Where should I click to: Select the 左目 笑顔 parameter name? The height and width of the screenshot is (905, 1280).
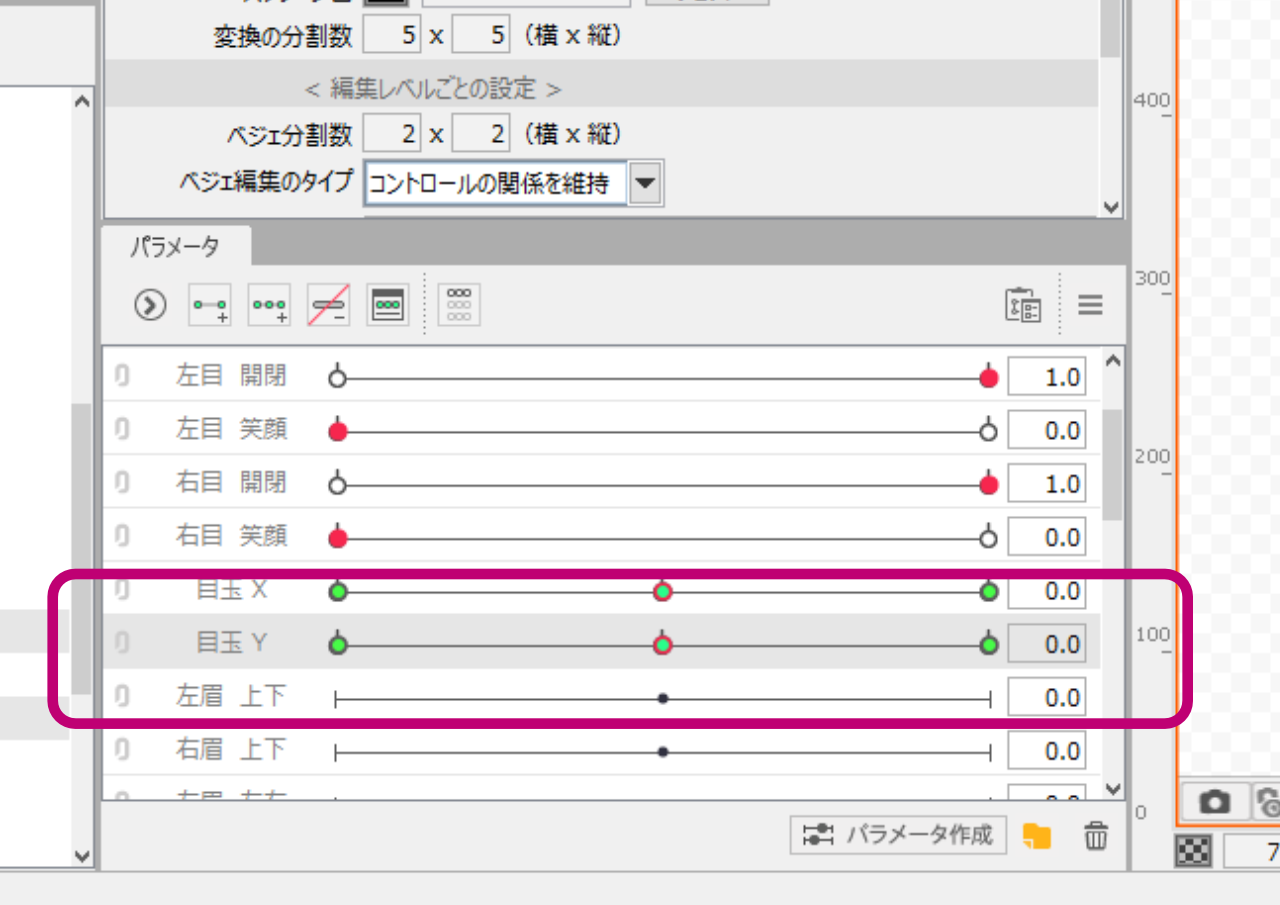(x=231, y=429)
